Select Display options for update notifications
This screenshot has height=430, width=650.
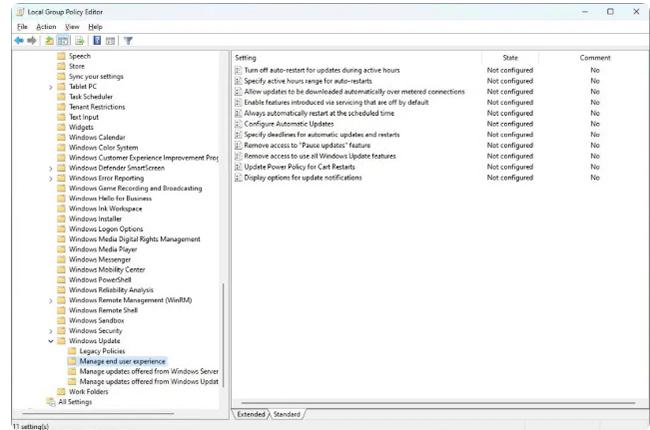coord(302,178)
